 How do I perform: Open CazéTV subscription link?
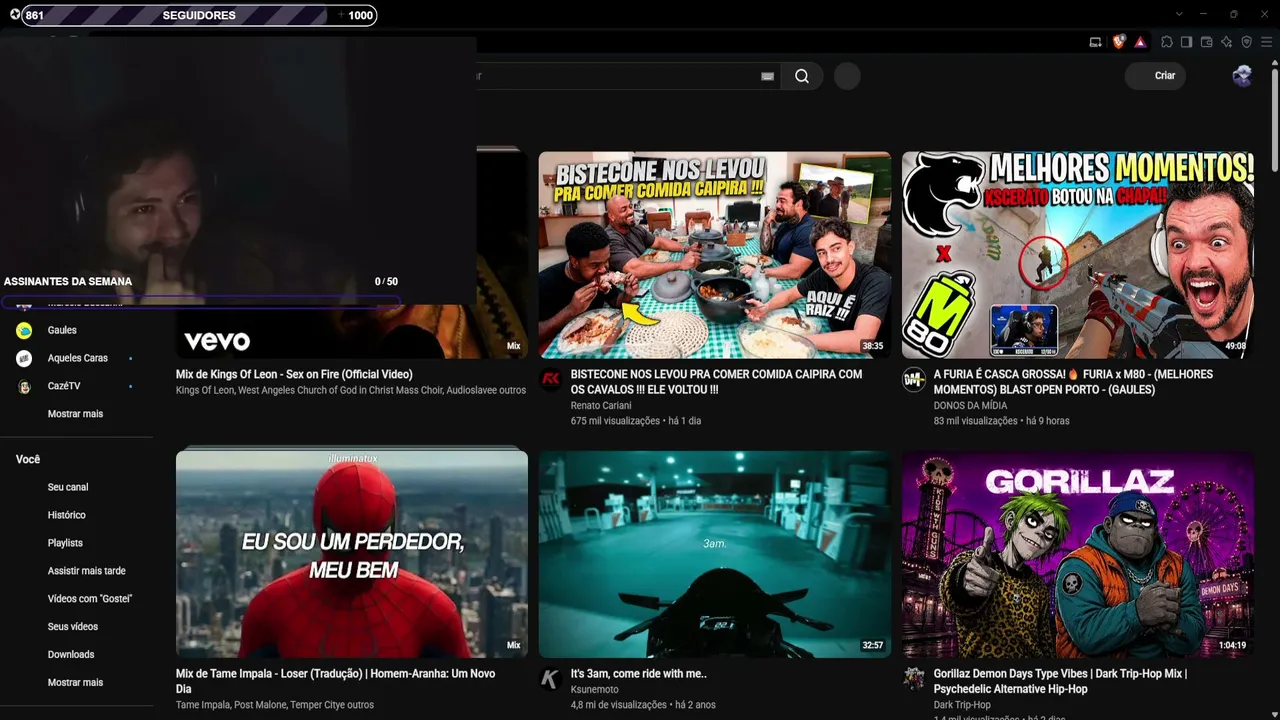(x=64, y=386)
